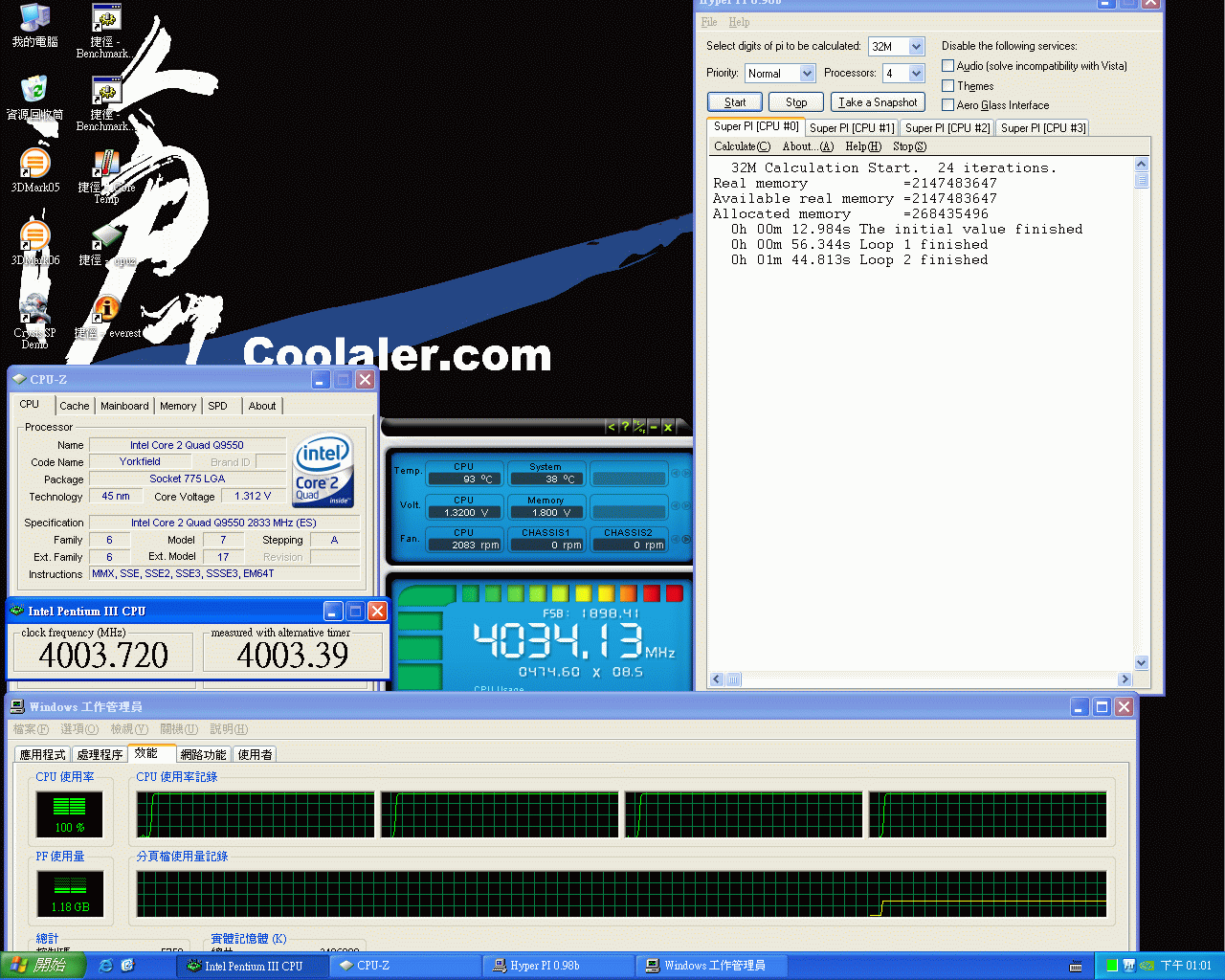Open the 檔案(F) menu in Task Manager
1225x980 pixels.
(30, 729)
